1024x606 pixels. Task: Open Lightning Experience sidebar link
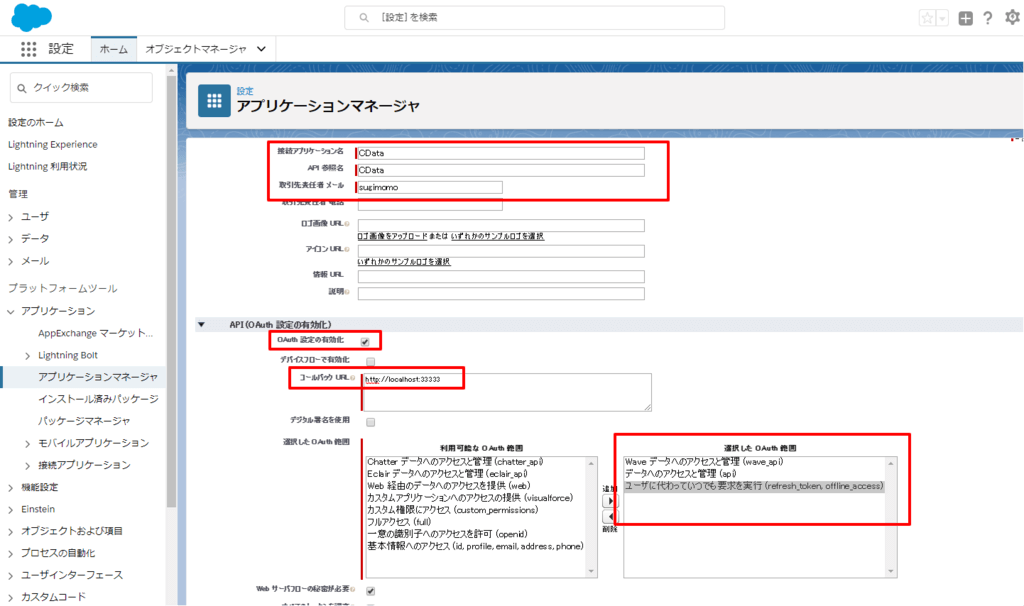click(52, 144)
